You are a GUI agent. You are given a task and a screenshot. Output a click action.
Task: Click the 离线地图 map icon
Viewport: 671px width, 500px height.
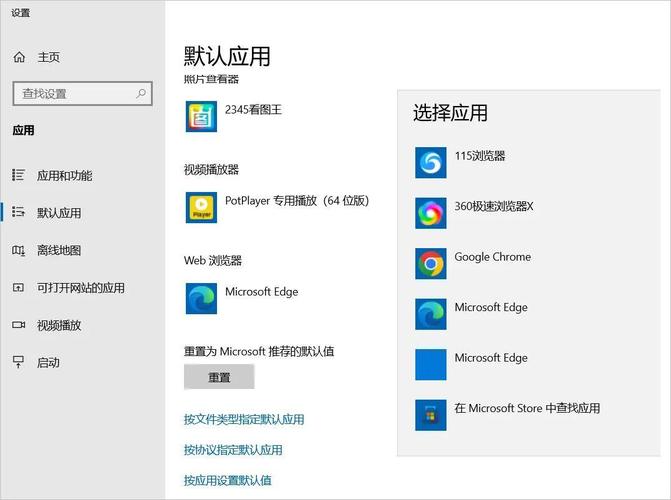(18, 250)
